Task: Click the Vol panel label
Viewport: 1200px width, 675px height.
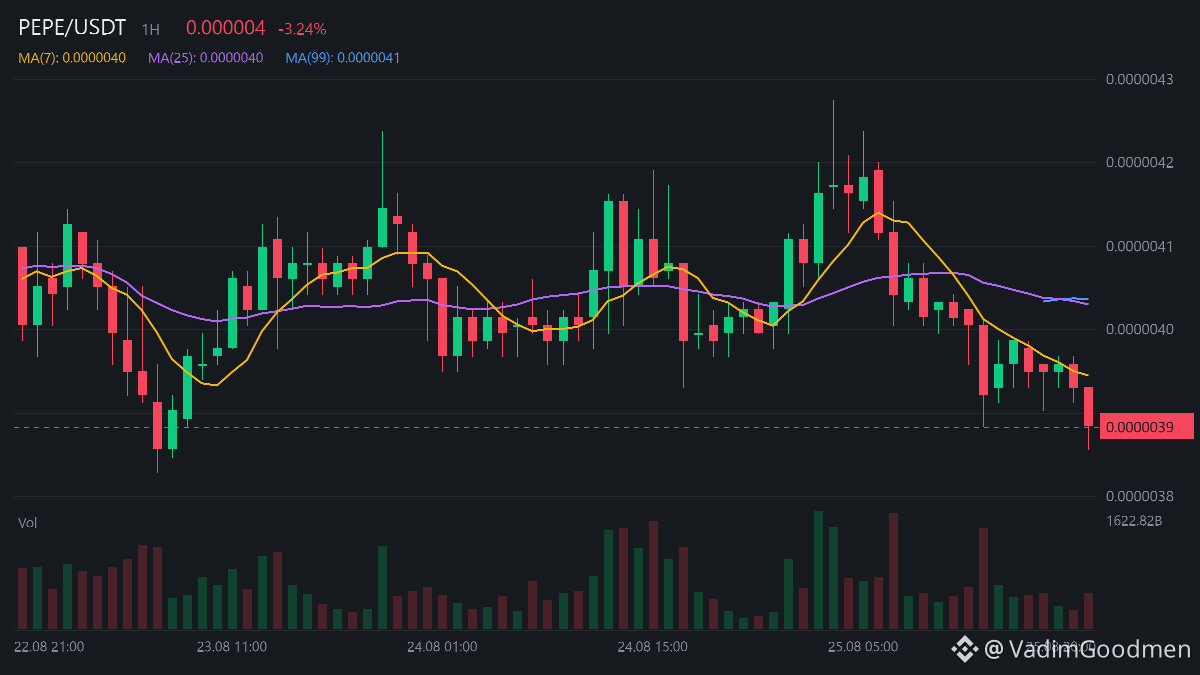Action: tap(28, 523)
